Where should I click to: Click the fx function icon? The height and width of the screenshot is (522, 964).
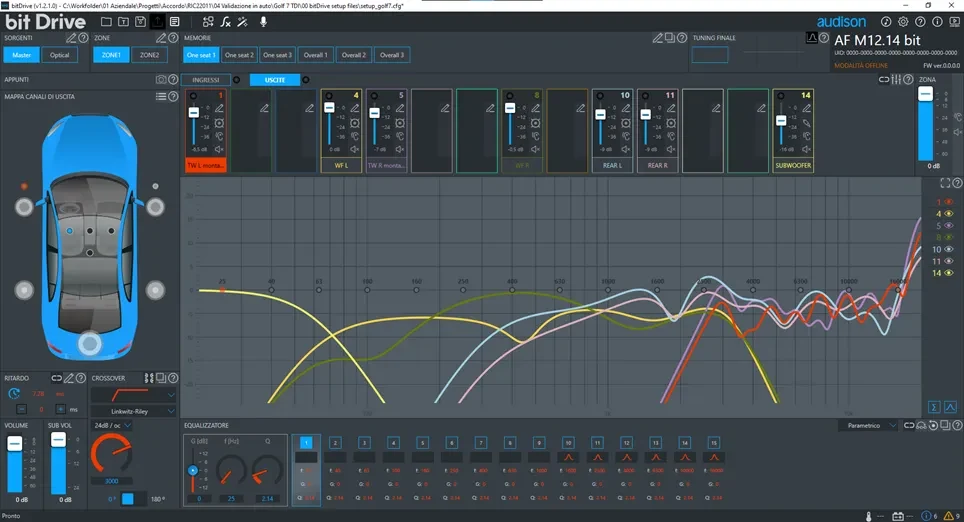[226, 22]
